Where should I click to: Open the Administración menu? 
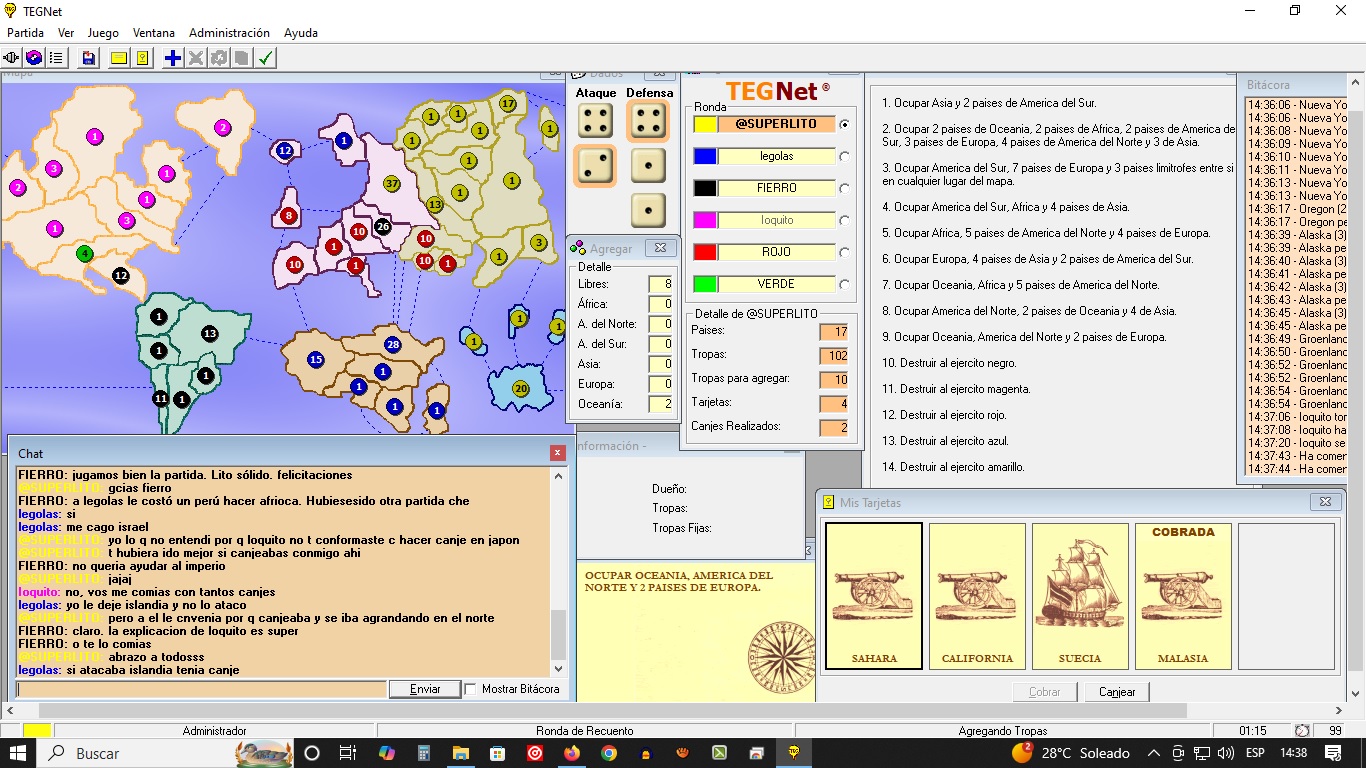tap(229, 33)
